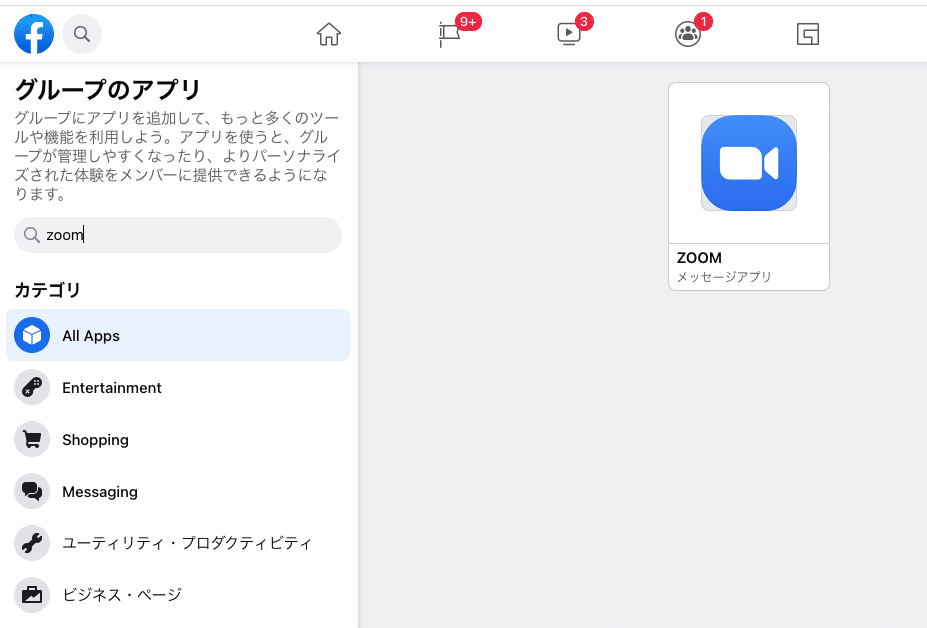Open the Gaming section icon
This screenshot has height=628, width=927.
pyautogui.click(x=806, y=33)
